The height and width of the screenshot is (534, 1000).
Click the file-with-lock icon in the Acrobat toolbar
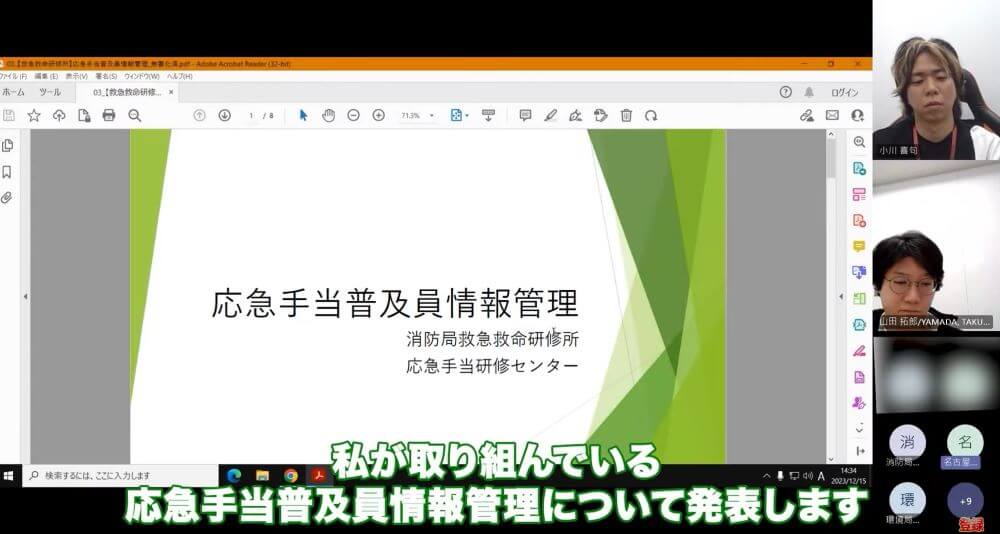(x=84, y=115)
